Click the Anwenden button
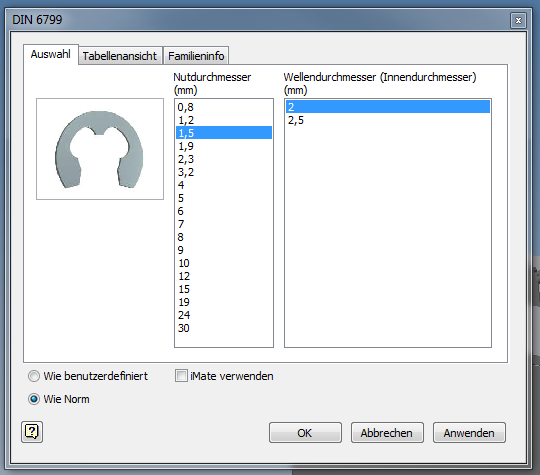This screenshot has width=540, height=475. (469, 433)
